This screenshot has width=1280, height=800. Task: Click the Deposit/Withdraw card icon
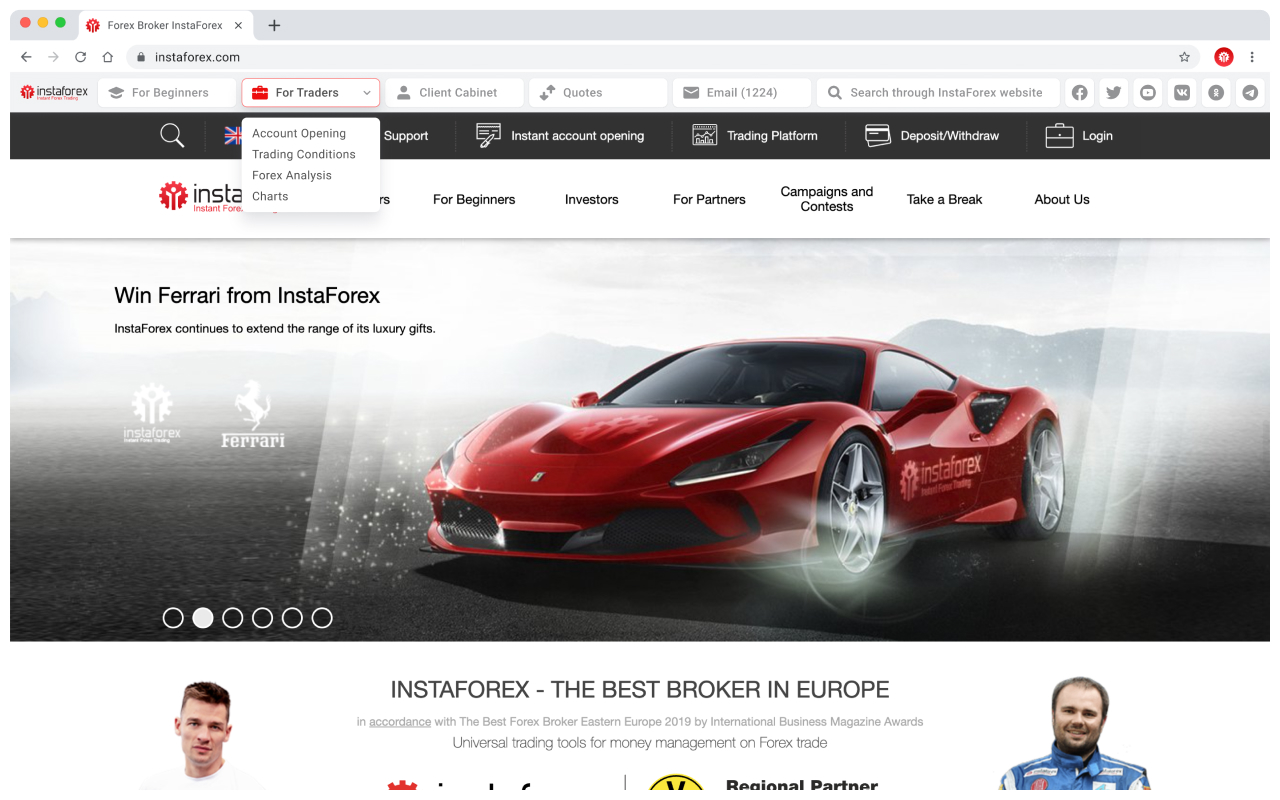878,135
